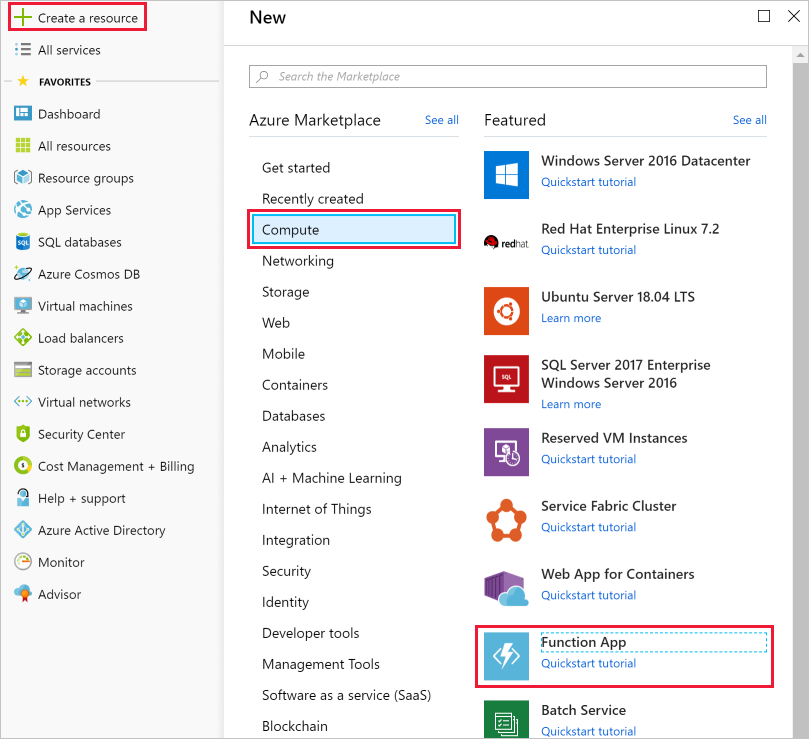Viewport: 809px width, 739px height.
Task: Click the Resource groups cube icon
Action: pyautogui.click(x=23, y=178)
